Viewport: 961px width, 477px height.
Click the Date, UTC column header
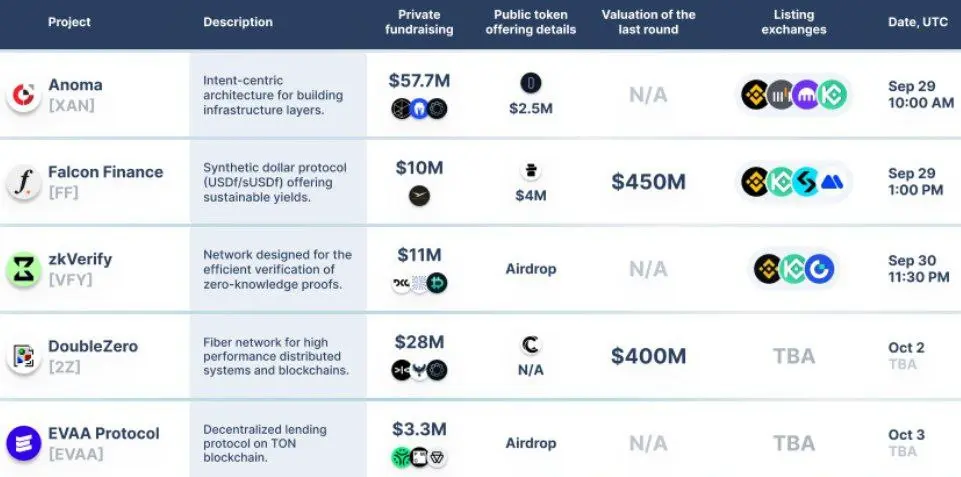[918, 22]
